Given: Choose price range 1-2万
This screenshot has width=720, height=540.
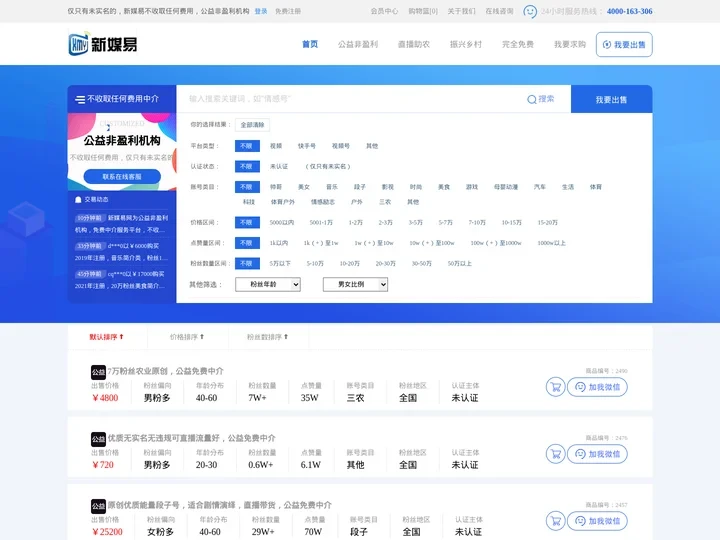Looking at the screenshot, I should pos(355,222).
